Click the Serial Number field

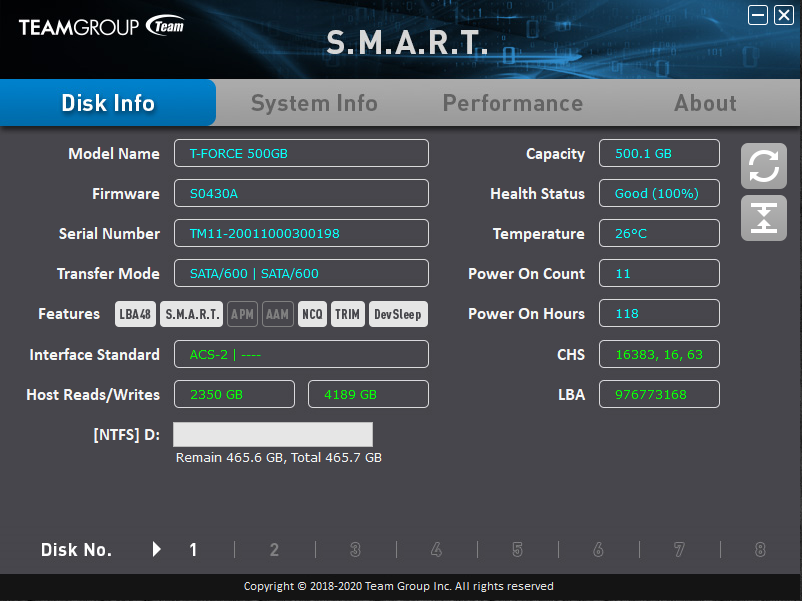(x=301, y=233)
